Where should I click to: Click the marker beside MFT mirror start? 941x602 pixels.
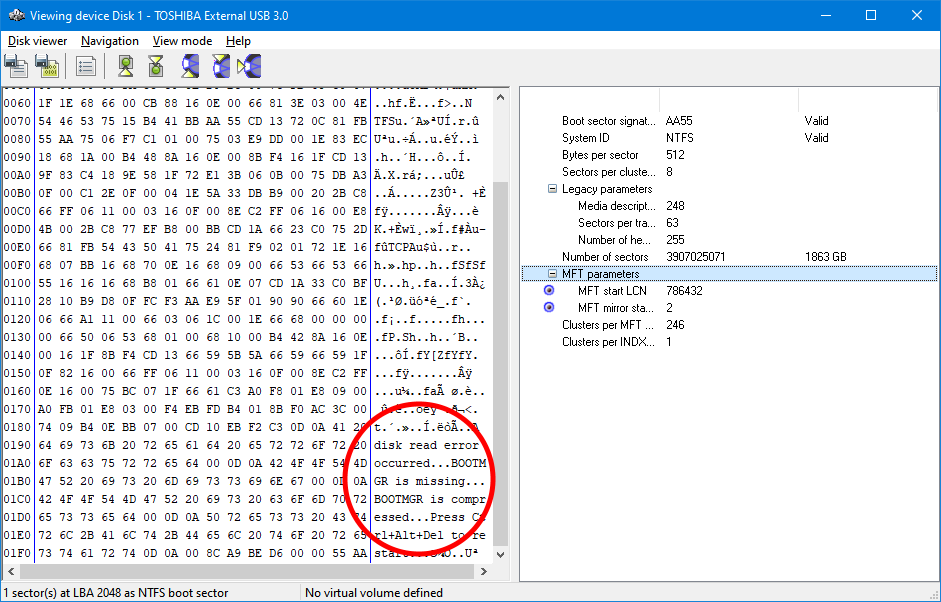pos(549,308)
